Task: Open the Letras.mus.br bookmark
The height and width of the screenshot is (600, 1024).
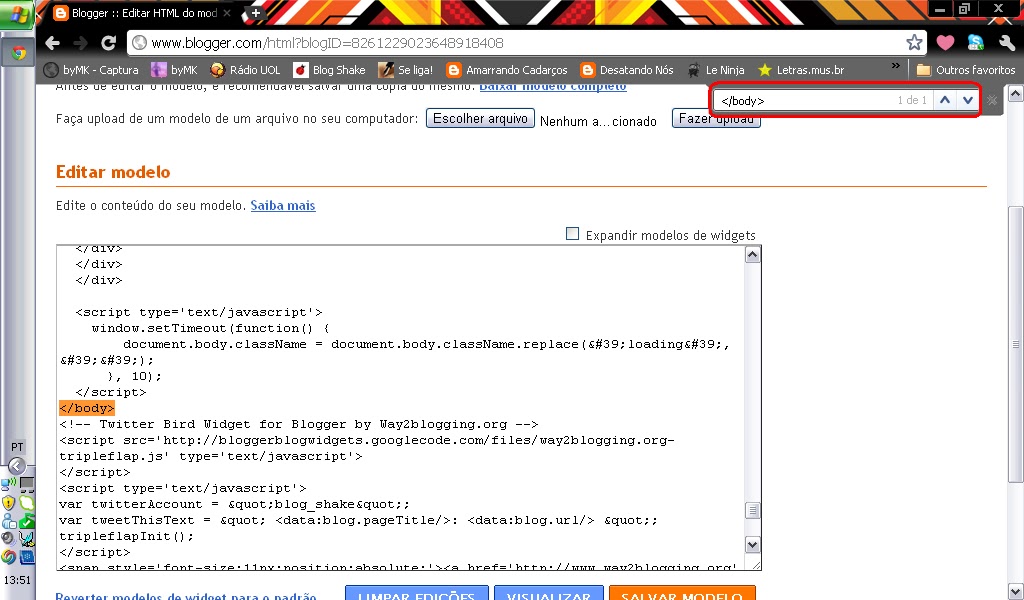Action: [x=801, y=70]
